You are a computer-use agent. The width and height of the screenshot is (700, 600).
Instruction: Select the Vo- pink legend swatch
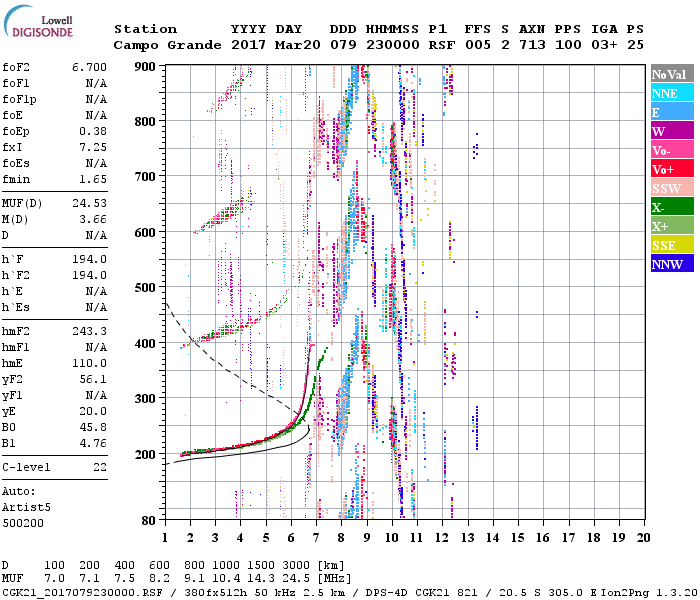click(672, 150)
